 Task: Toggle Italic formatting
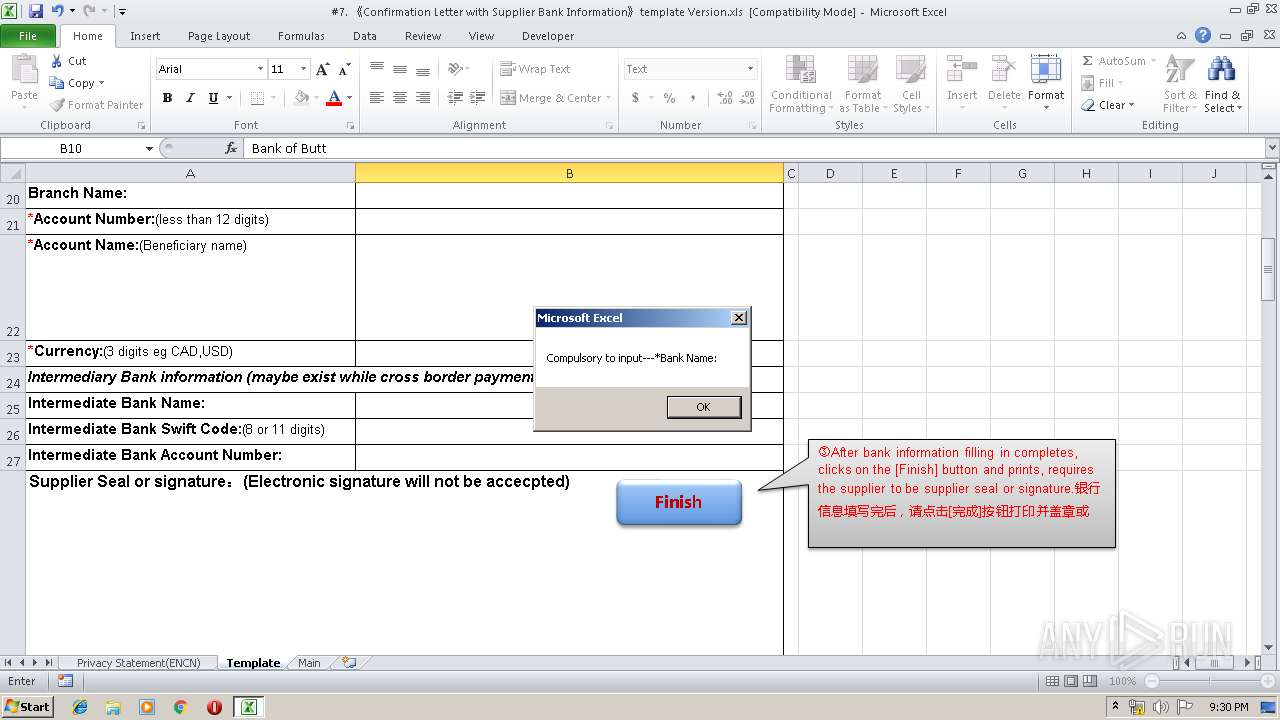tap(190, 98)
